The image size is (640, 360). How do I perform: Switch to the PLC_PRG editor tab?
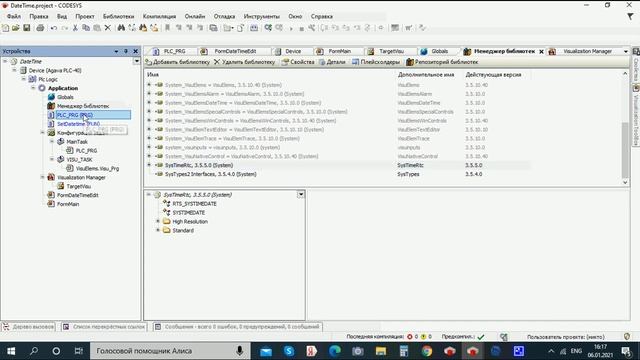click(169, 51)
